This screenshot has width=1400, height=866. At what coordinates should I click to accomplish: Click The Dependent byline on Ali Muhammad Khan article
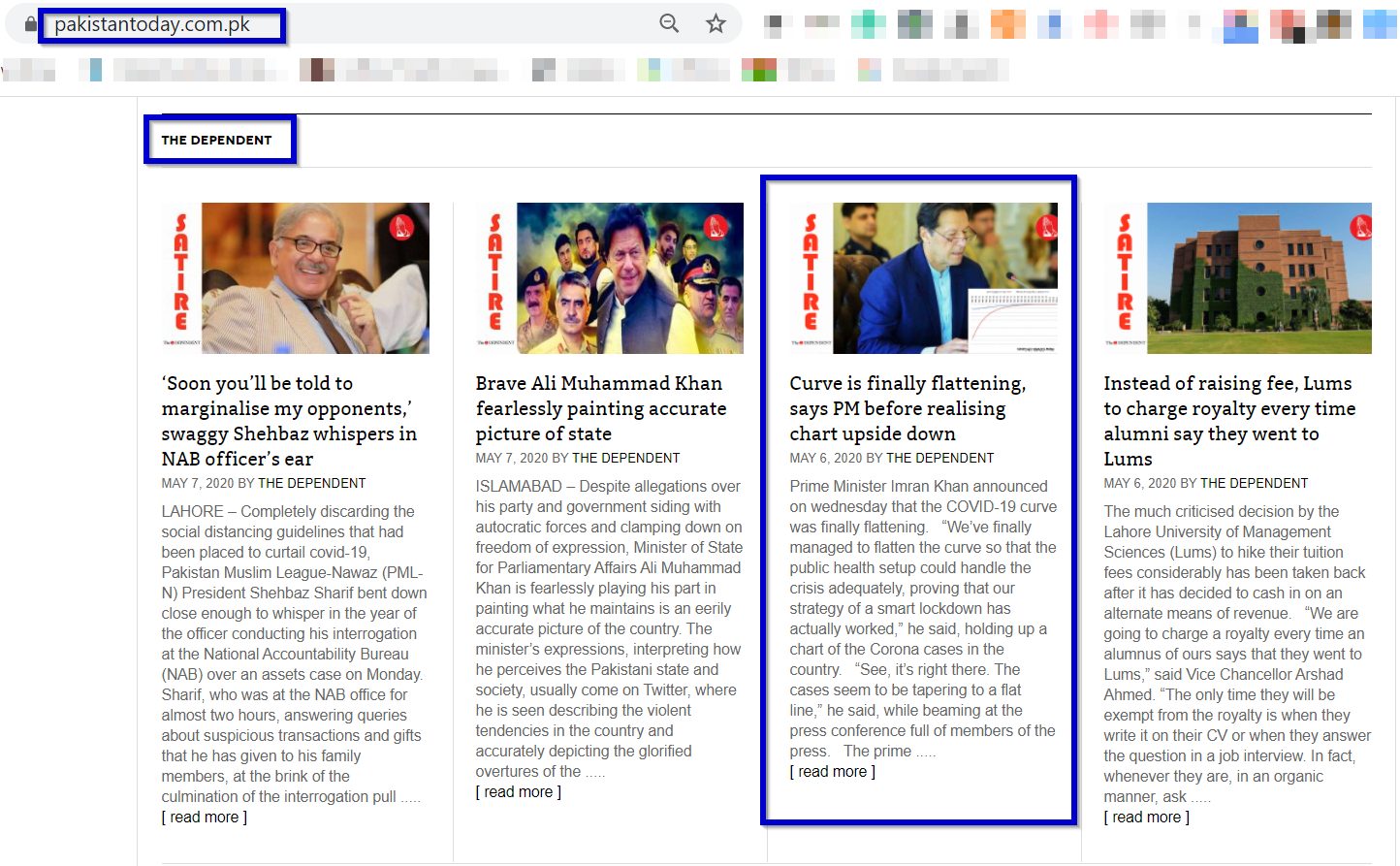[x=626, y=458]
